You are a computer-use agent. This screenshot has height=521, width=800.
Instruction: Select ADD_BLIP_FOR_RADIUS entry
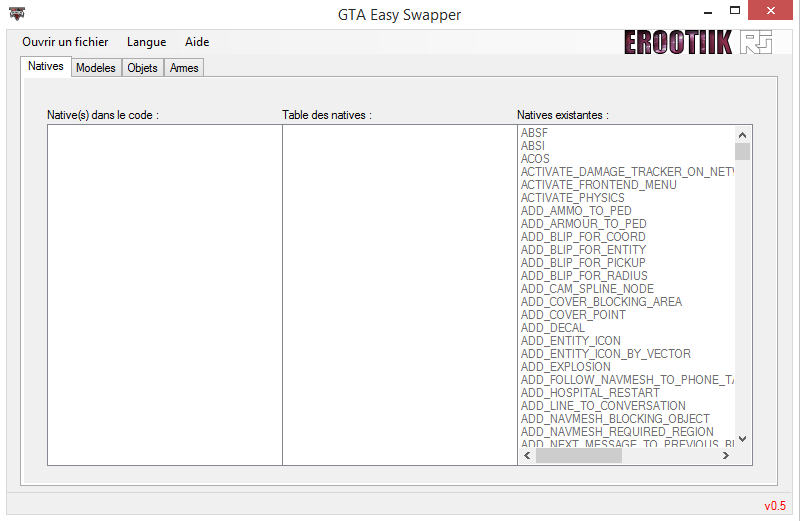[584, 276]
